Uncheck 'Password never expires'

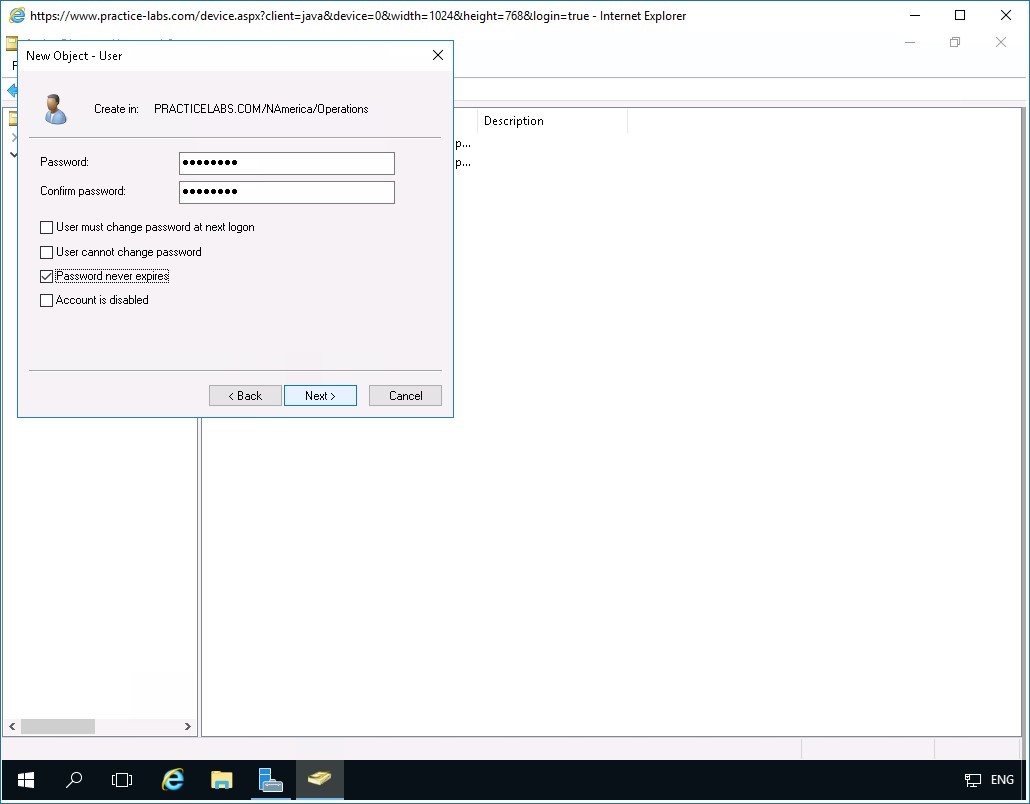46,276
